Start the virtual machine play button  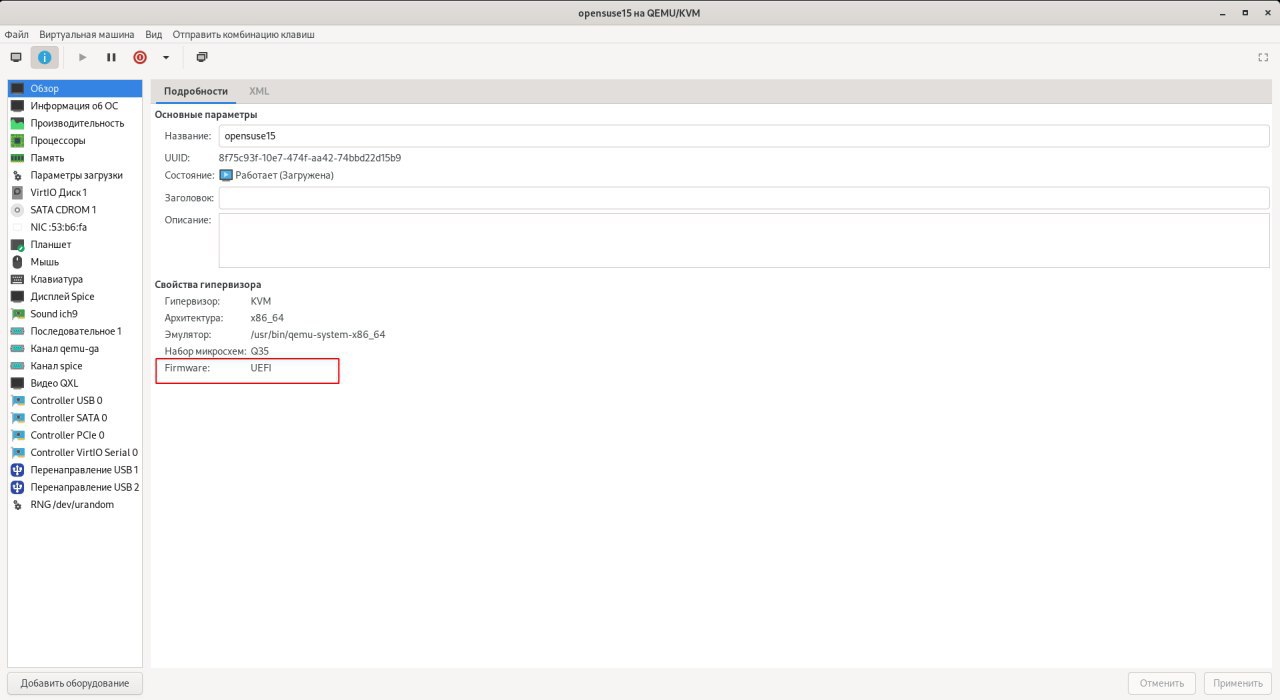(83, 57)
